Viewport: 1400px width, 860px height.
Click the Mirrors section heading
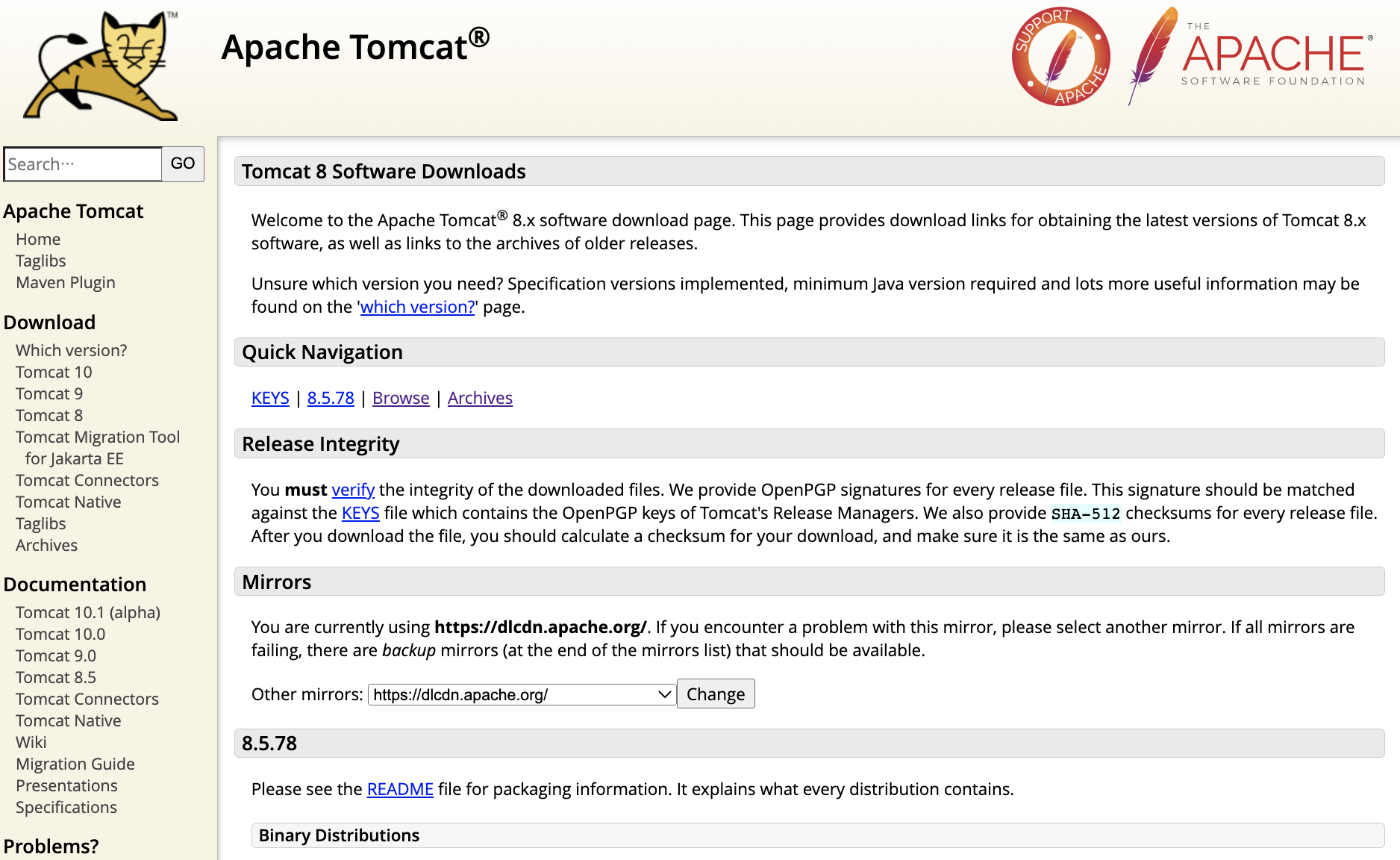pyautogui.click(x=277, y=582)
